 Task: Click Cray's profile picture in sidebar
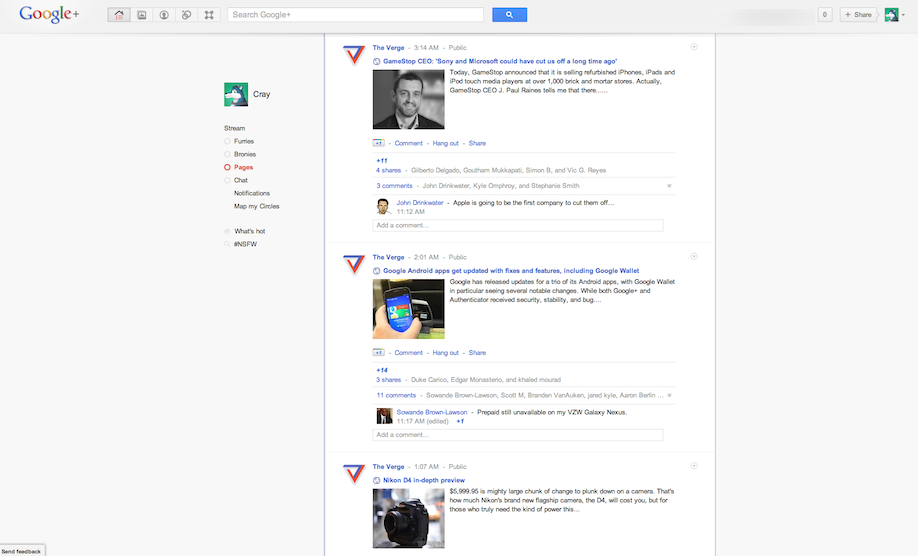point(236,94)
